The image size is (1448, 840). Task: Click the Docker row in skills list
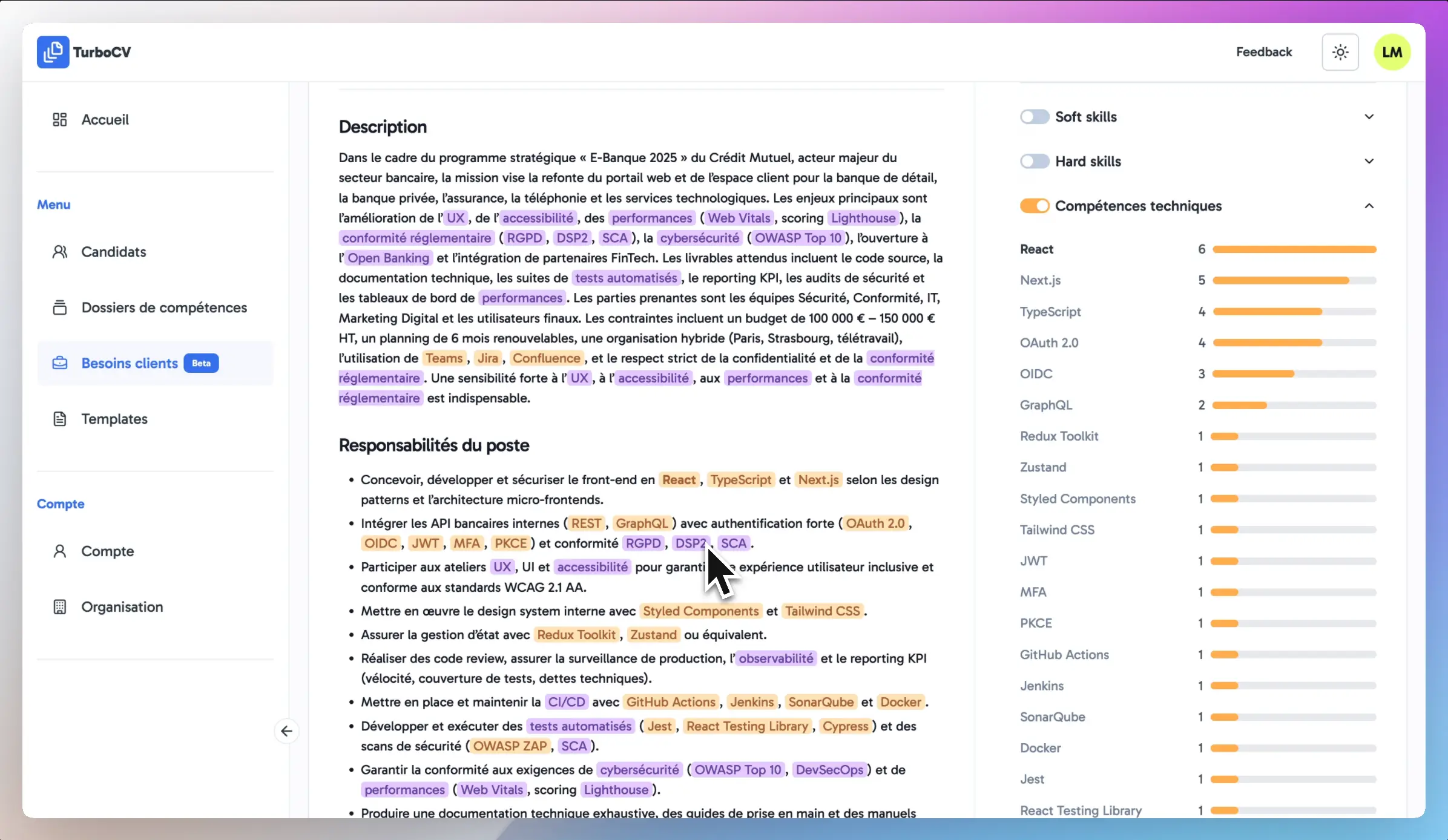tap(1198, 748)
